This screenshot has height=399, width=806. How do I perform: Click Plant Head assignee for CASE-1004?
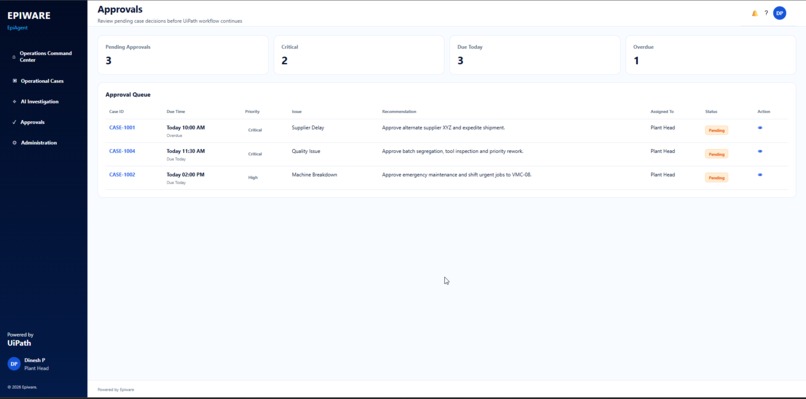tap(663, 151)
